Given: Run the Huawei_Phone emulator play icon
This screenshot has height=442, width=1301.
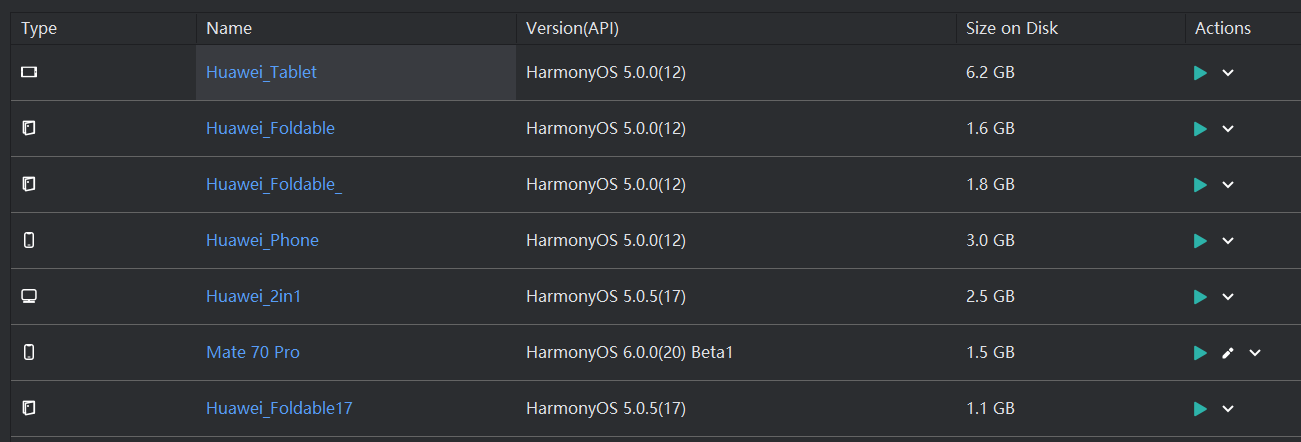Looking at the screenshot, I should coord(1200,241).
